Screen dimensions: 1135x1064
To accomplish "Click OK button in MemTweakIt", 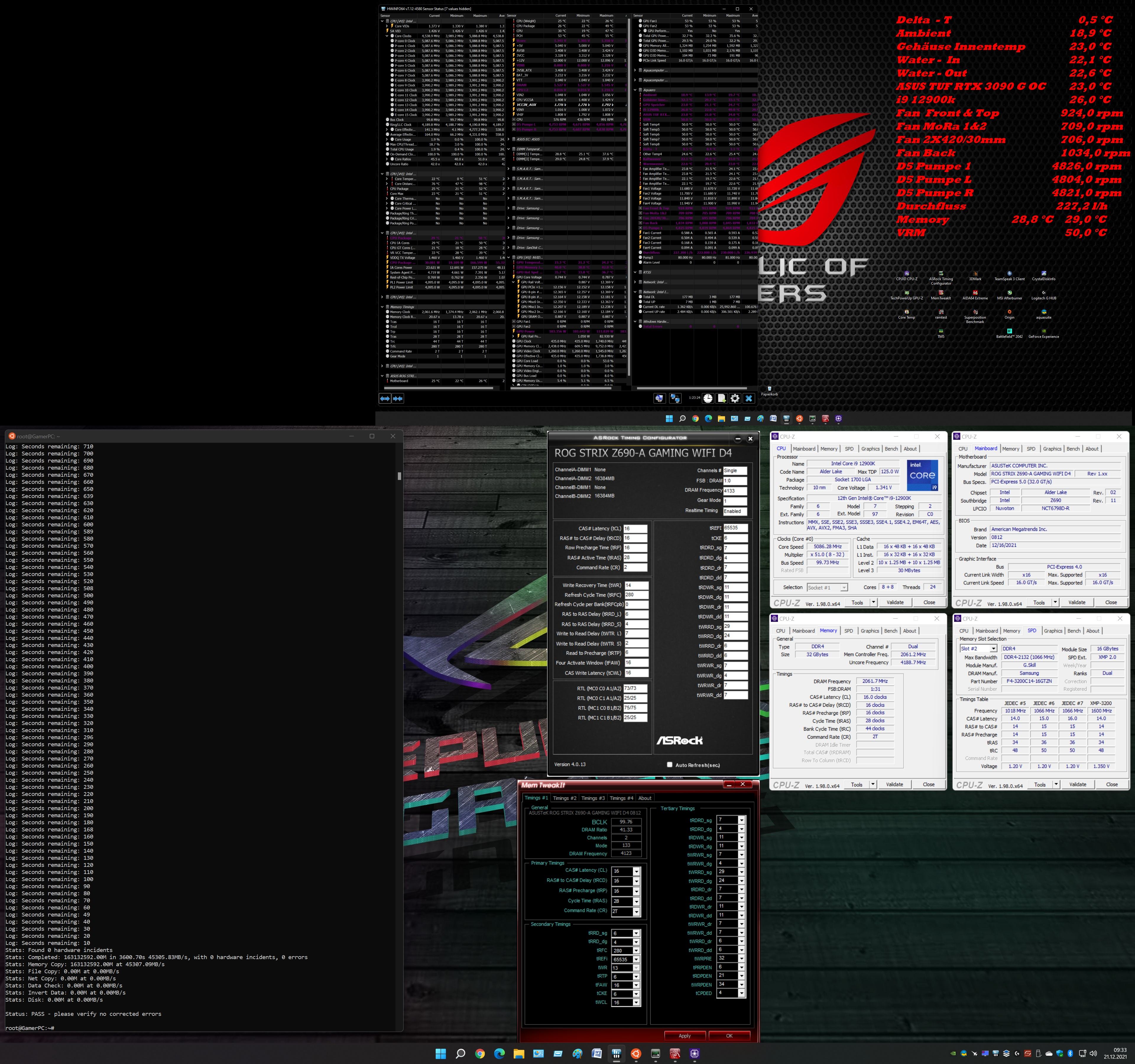I will point(729,1035).
